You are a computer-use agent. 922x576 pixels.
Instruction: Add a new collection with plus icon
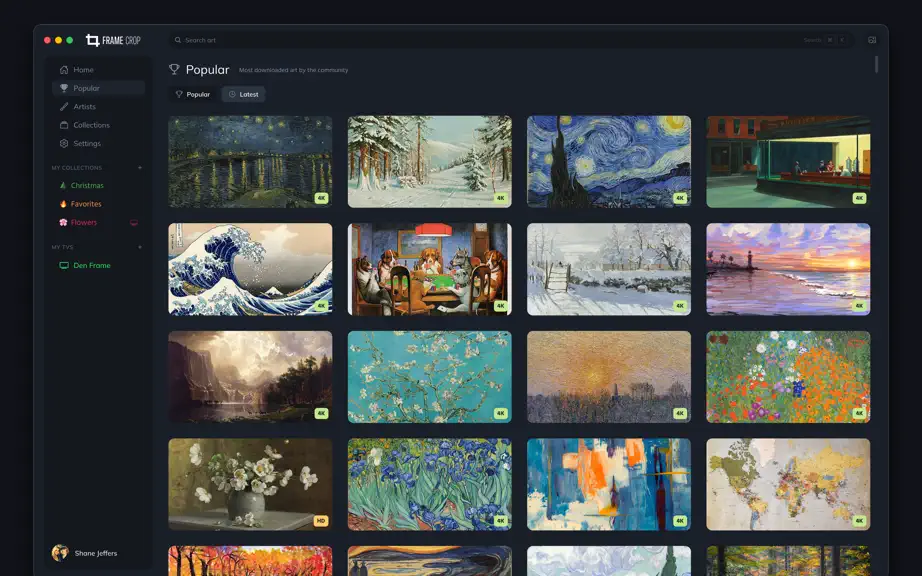pos(140,168)
